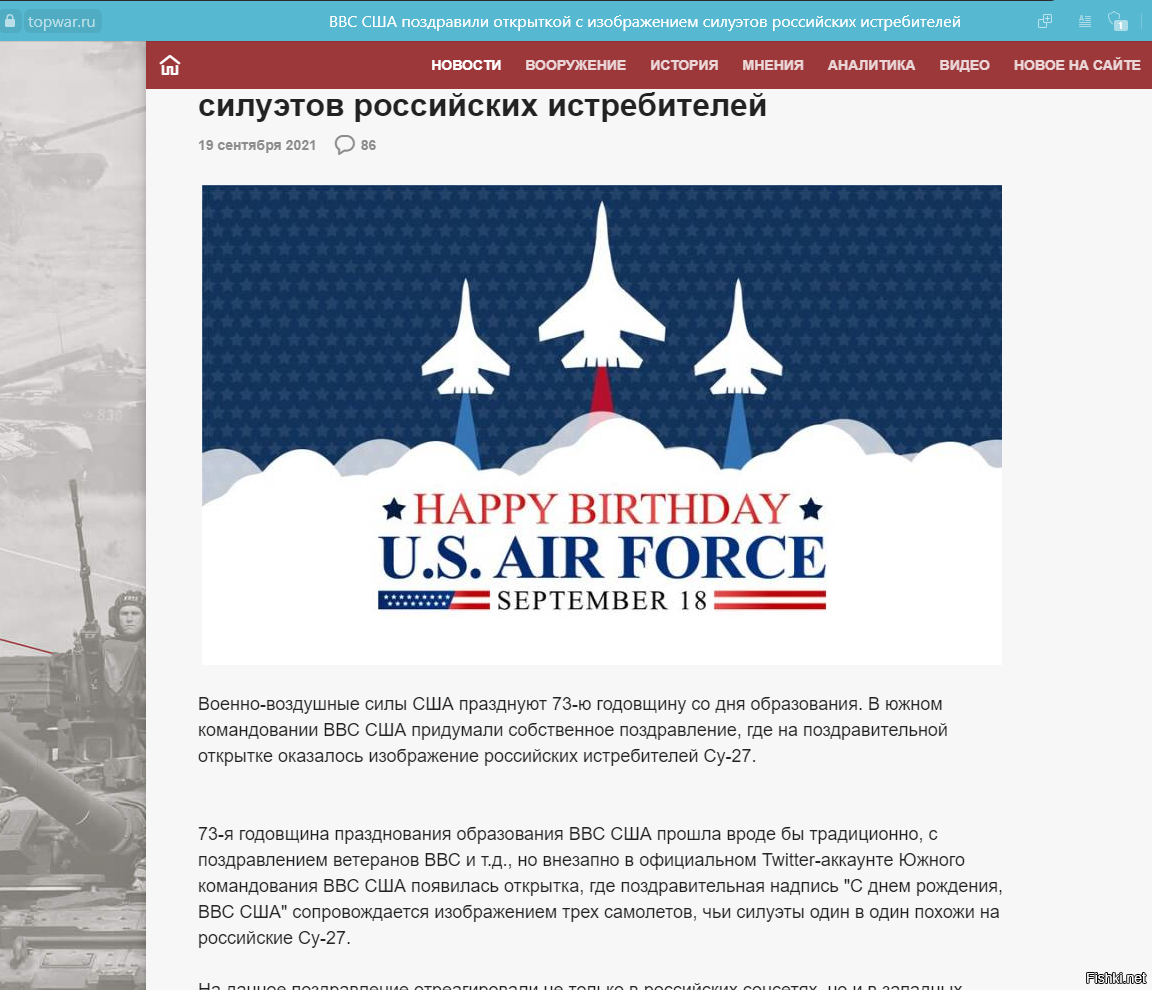Open the 86 comments count link

368,145
